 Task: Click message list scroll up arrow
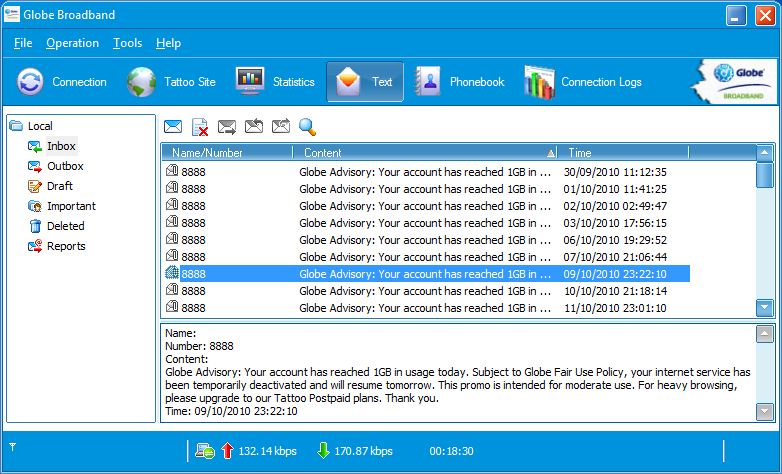click(765, 153)
